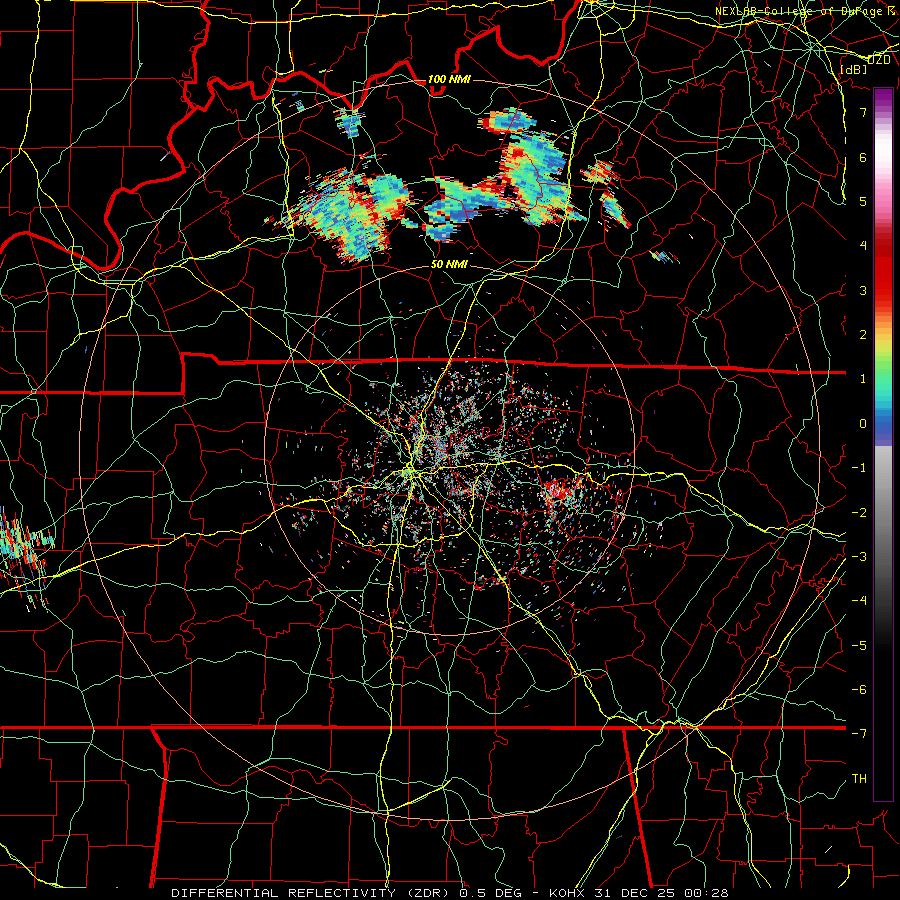900x900 pixels.
Task: Click the "7" value on color scale
Action: click(x=863, y=112)
